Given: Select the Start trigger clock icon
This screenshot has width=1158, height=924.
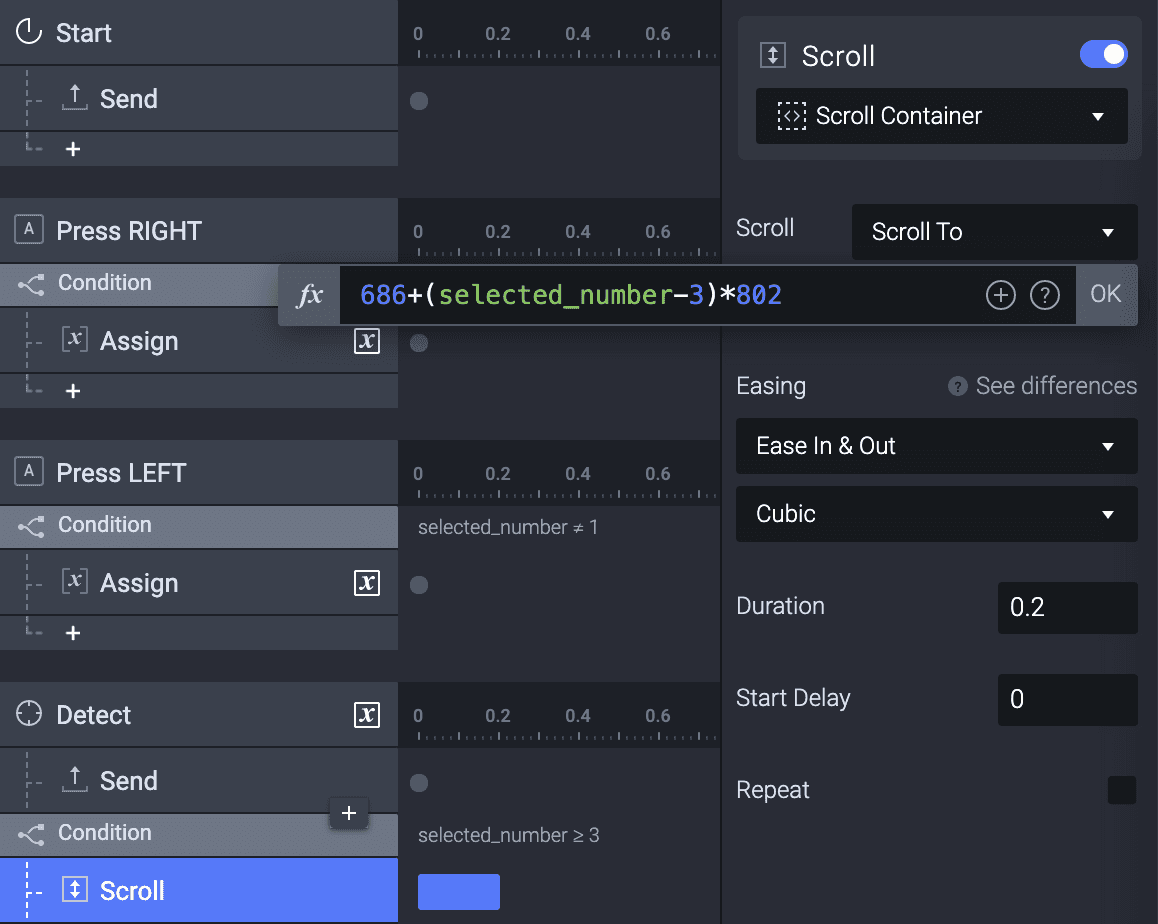Looking at the screenshot, I should [29, 32].
